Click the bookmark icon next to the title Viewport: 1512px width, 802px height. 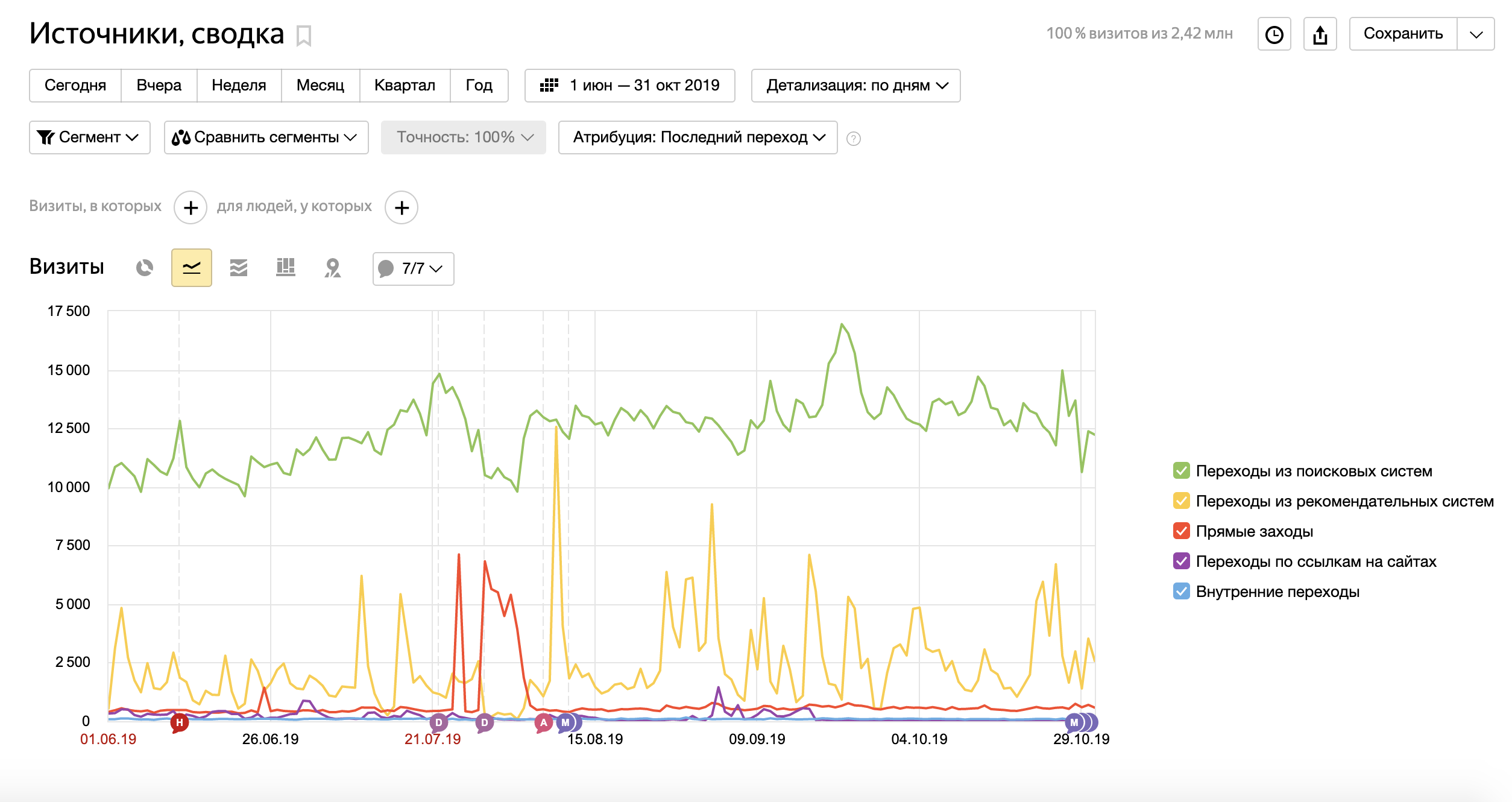click(x=304, y=36)
